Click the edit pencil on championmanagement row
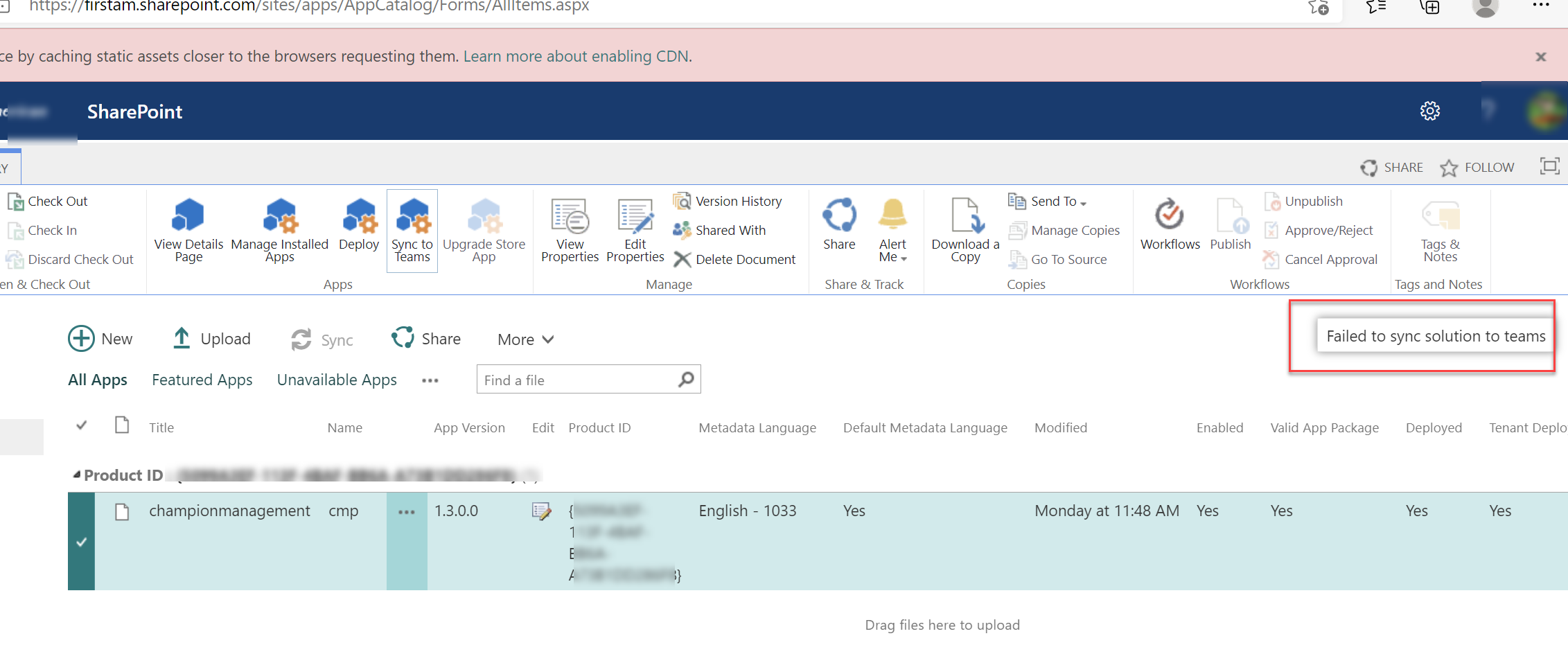Viewport: 1568px width, 672px height. pyautogui.click(x=543, y=511)
